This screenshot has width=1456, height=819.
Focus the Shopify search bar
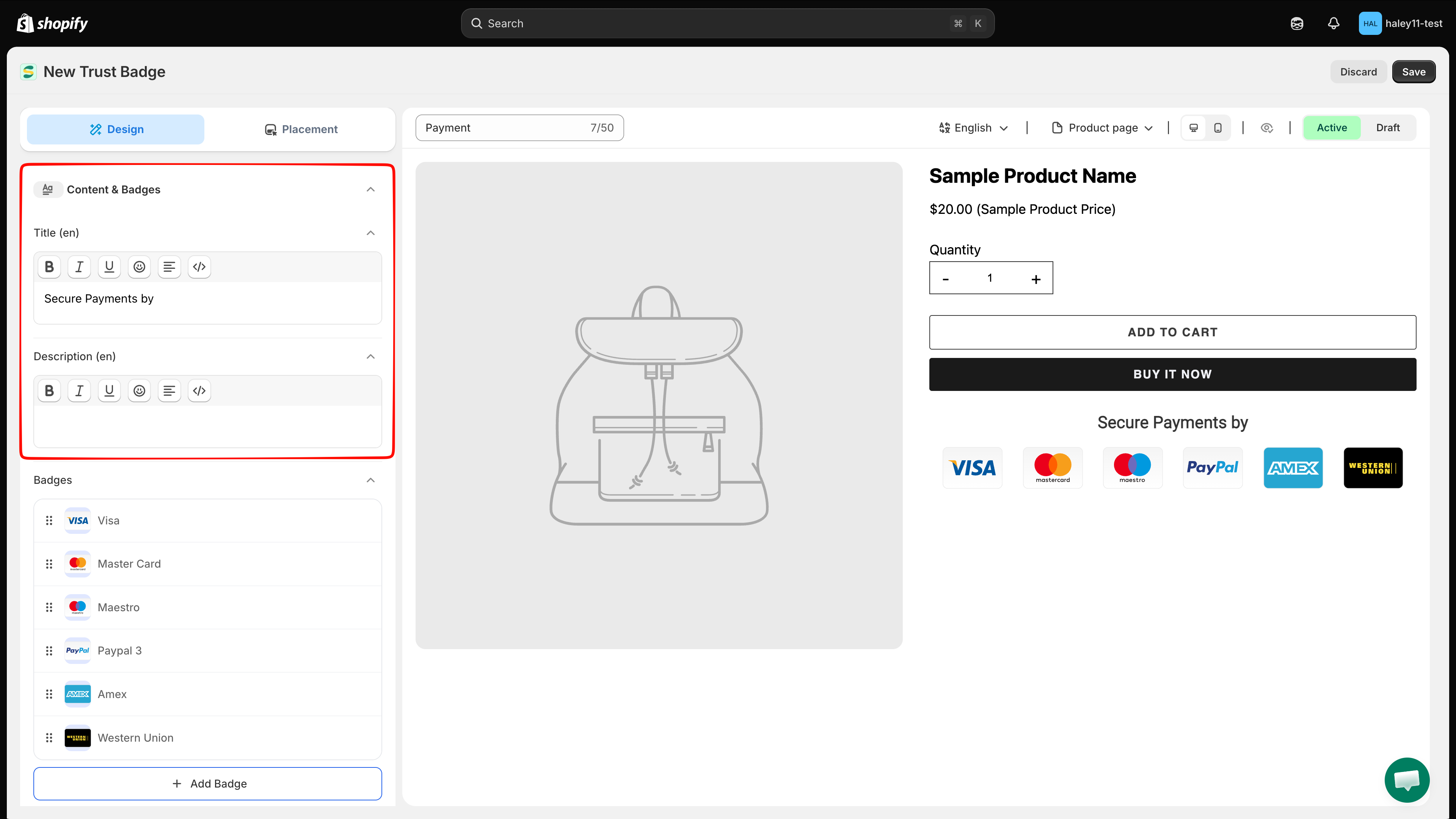[x=728, y=23]
